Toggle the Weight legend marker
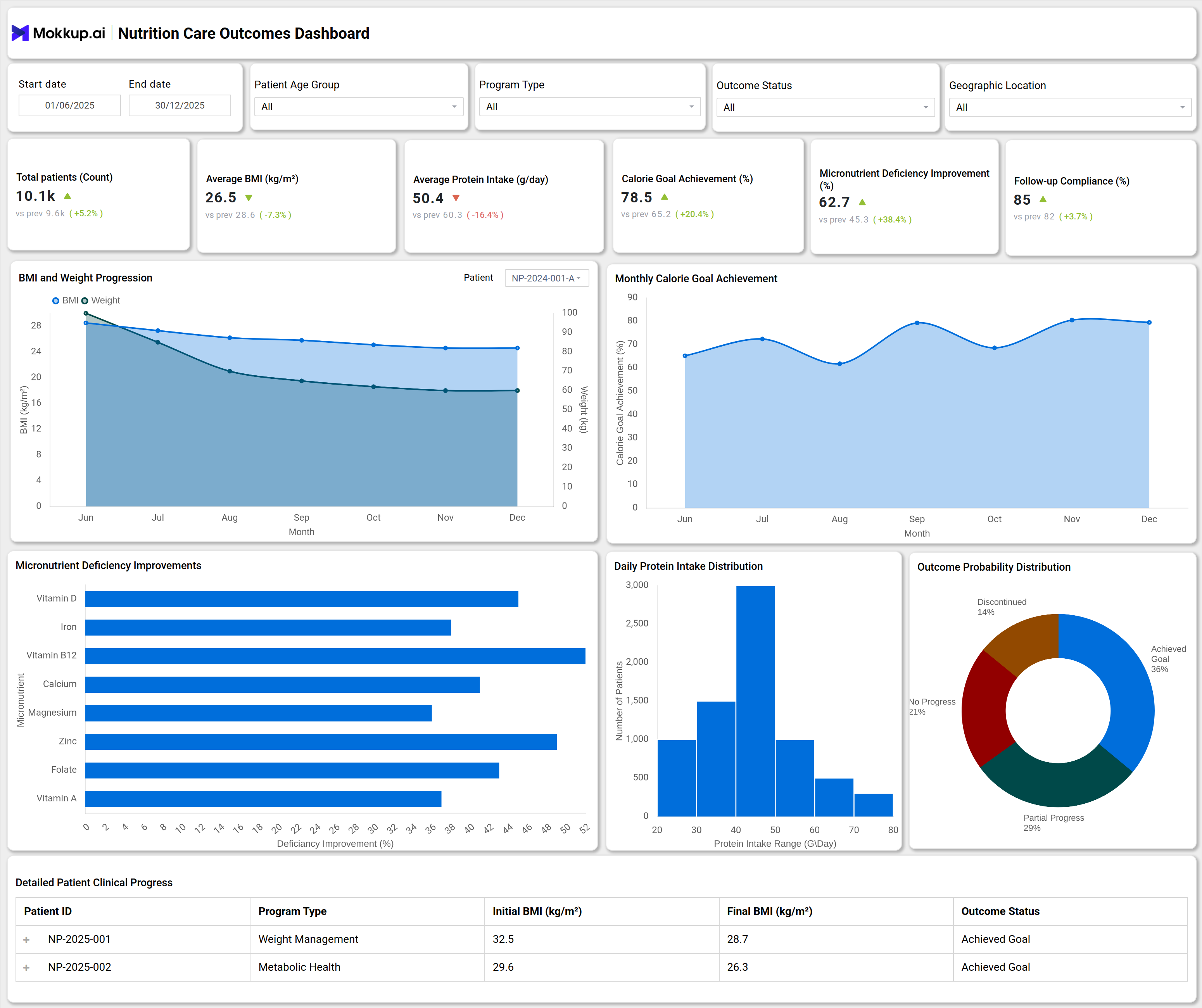This screenshot has height=1008, width=1202. [x=85, y=300]
